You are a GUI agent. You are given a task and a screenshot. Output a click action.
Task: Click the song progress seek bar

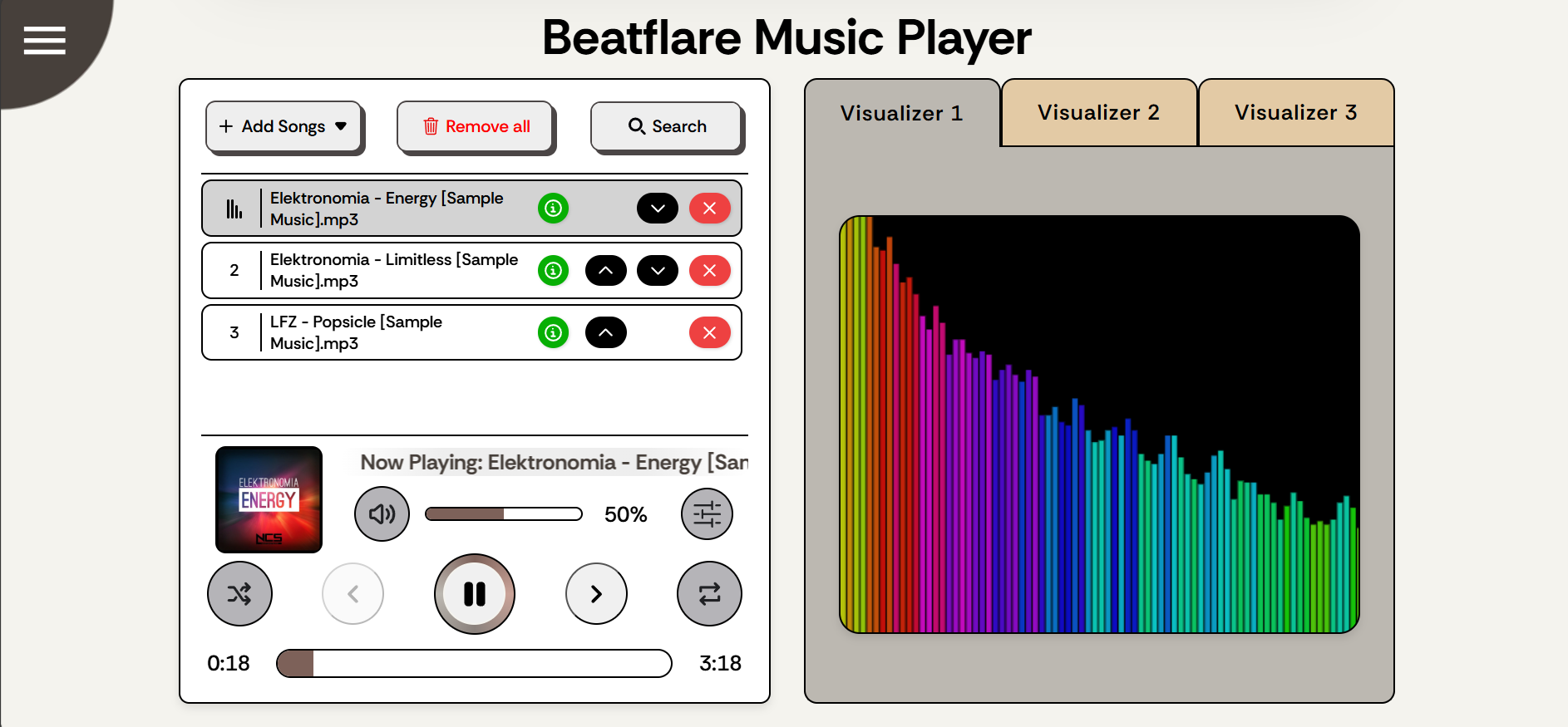474,664
